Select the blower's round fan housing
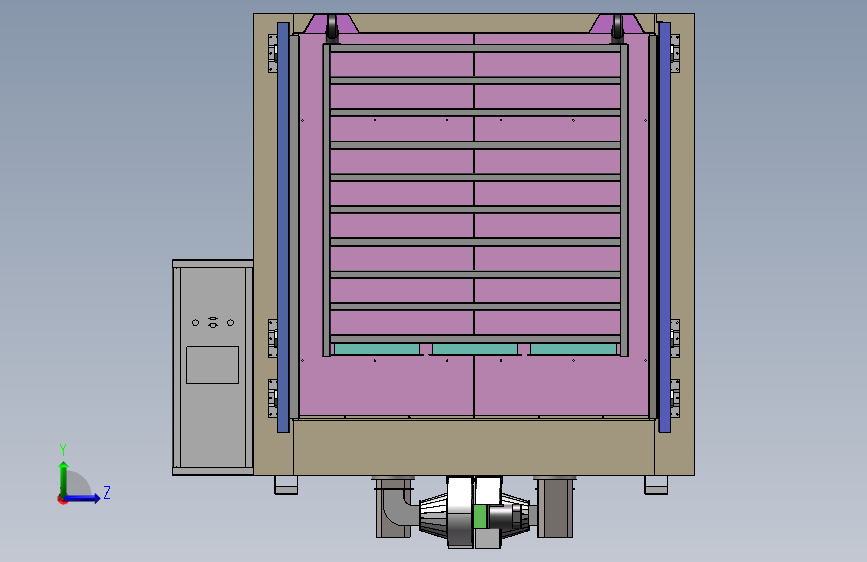 pyautogui.click(x=460, y=513)
